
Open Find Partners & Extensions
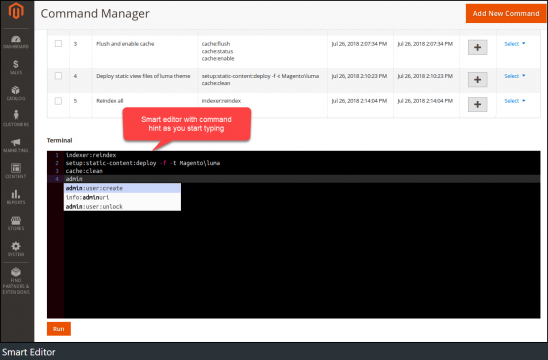pyautogui.click(x=16, y=281)
